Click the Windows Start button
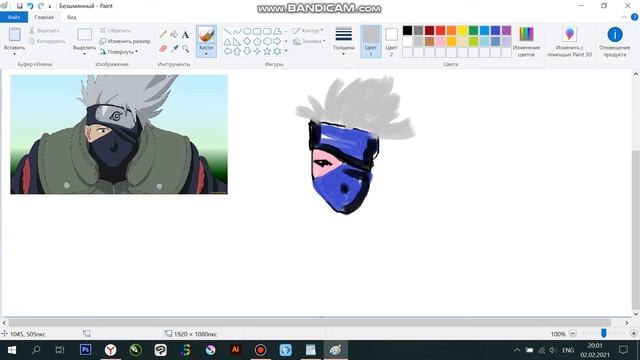The width and height of the screenshot is (640, 360). click(11, 350)
